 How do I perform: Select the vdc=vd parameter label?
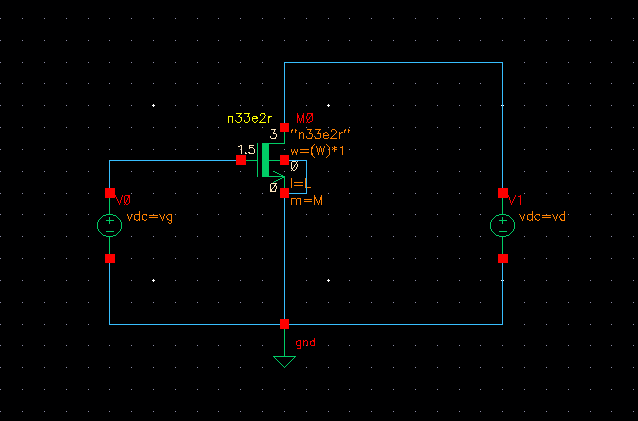tap(542, 217)
